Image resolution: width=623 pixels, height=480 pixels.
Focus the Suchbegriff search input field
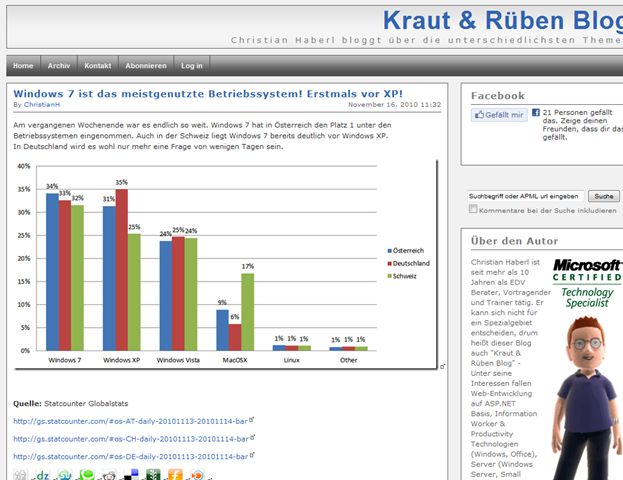point(525,196)
